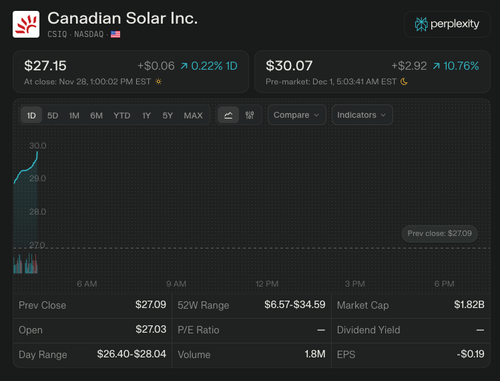Viewport: 500px width, 381px height.
Task: Click the Open value $27.03
Action: [151, 329]
